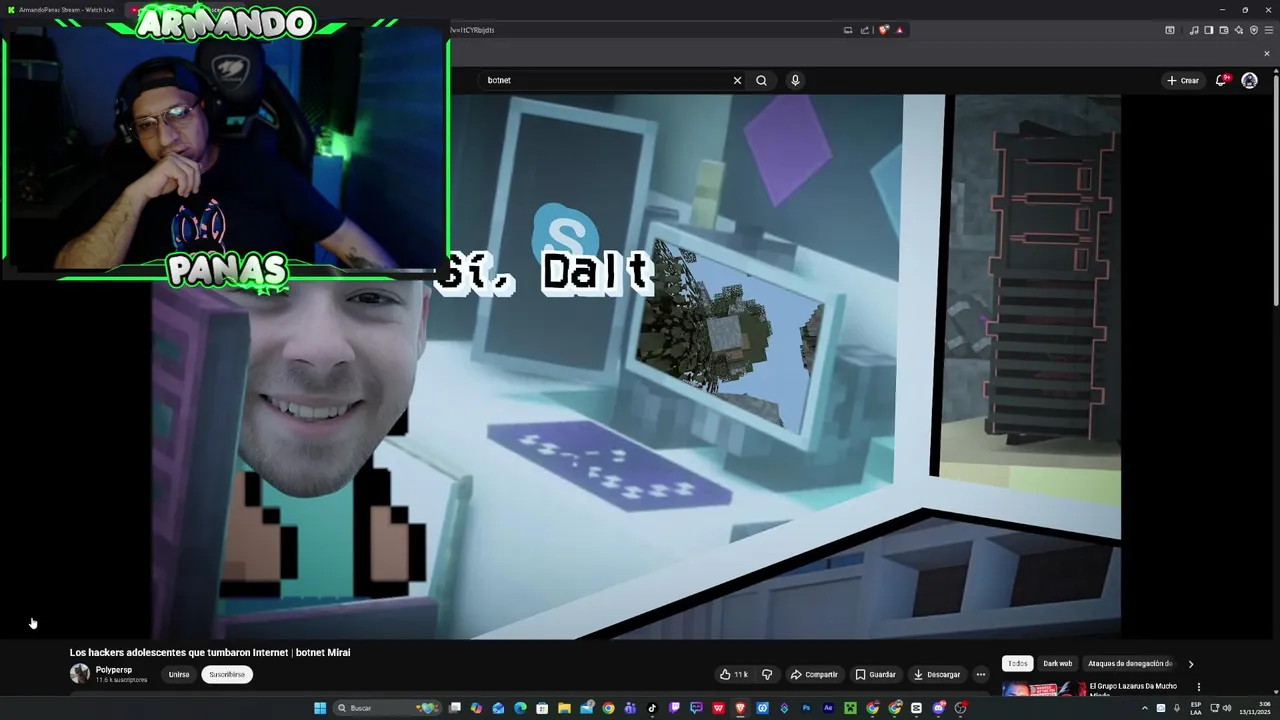The height and width of the screenshot is (720, 1280).
Task: Open the media/cast icon in address bar
Action: 848,30
